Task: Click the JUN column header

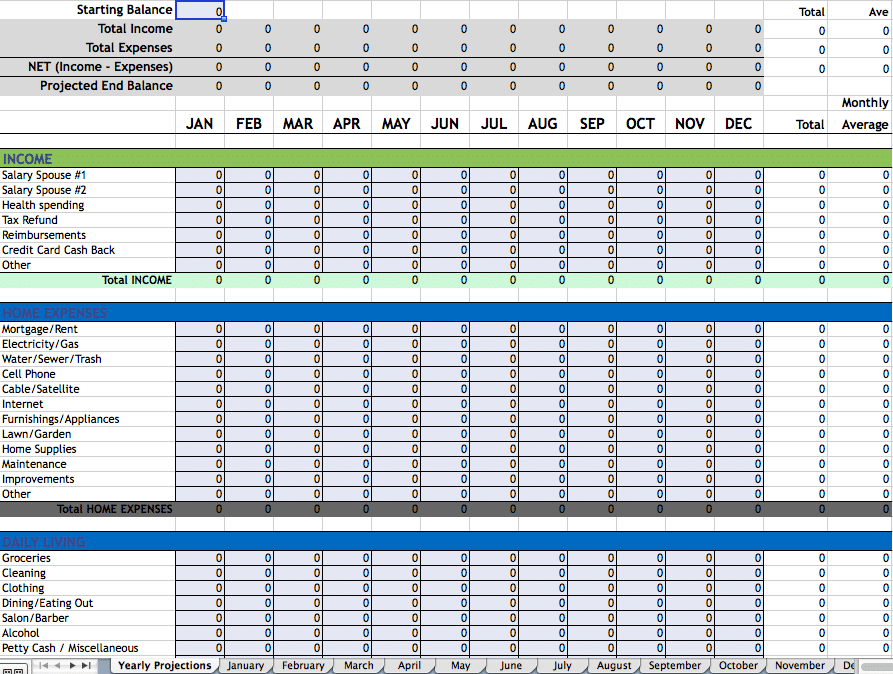Action: [x=445, y=124]
